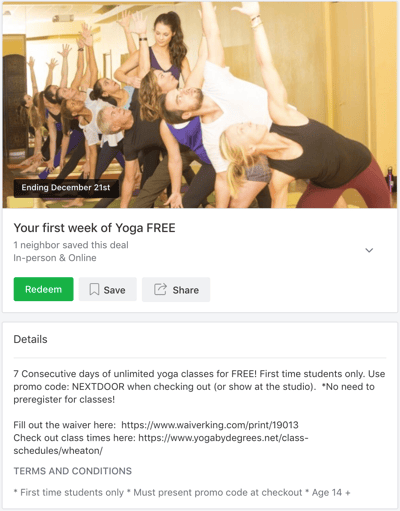This screenshot has width=400, height=511.
Task: Click the share arrow icon
Action: (160, 289)
